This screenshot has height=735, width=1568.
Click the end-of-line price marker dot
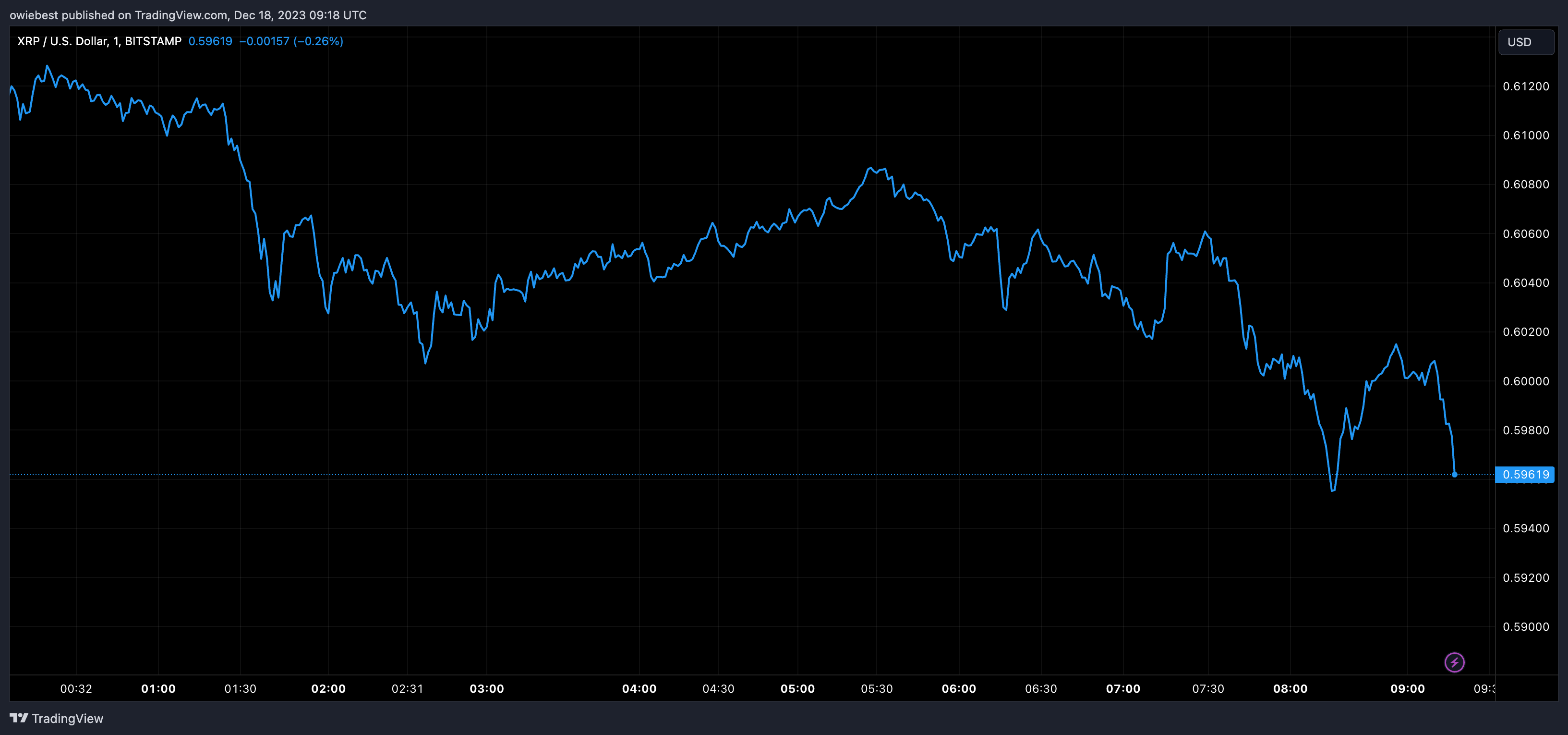point(1454,474)
